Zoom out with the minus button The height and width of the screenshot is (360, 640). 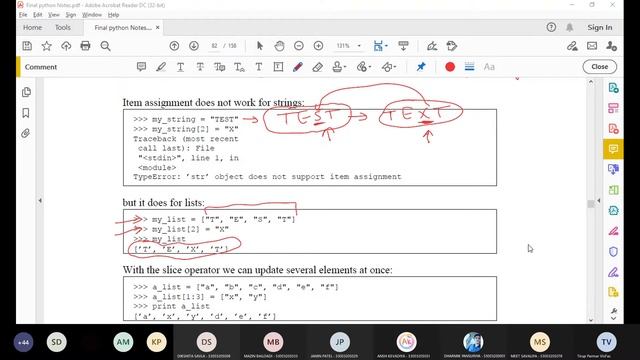pos(299,46)
